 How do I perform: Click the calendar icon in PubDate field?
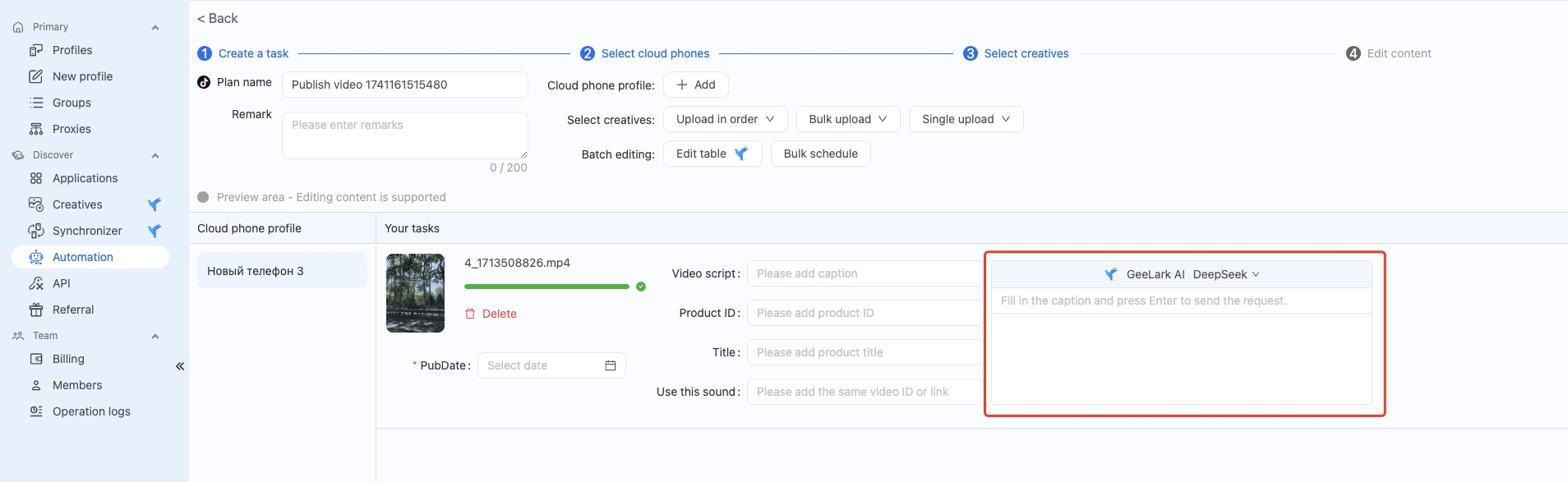[611, 365]
